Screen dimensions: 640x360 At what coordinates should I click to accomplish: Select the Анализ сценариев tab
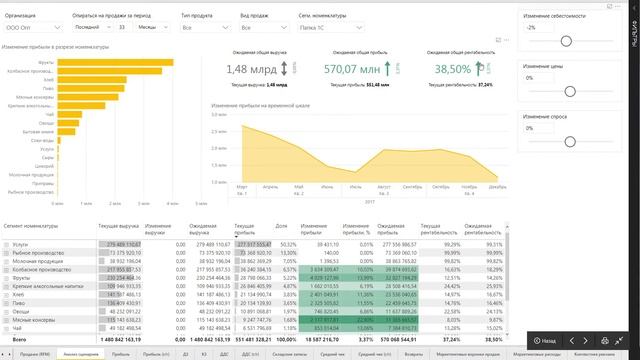click(x=81, y=354)
